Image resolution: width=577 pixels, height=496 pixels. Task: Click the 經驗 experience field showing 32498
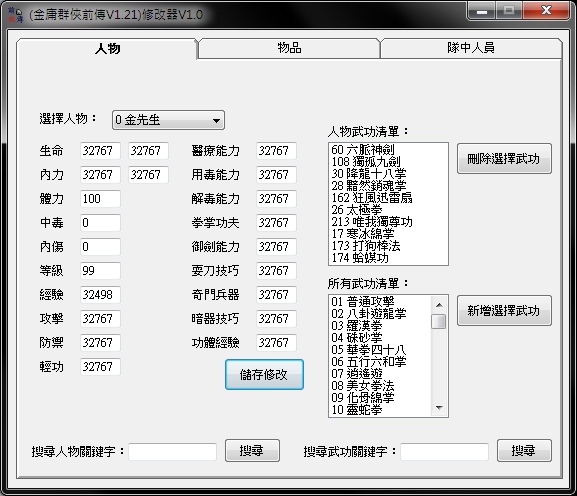tap(100, 295)
